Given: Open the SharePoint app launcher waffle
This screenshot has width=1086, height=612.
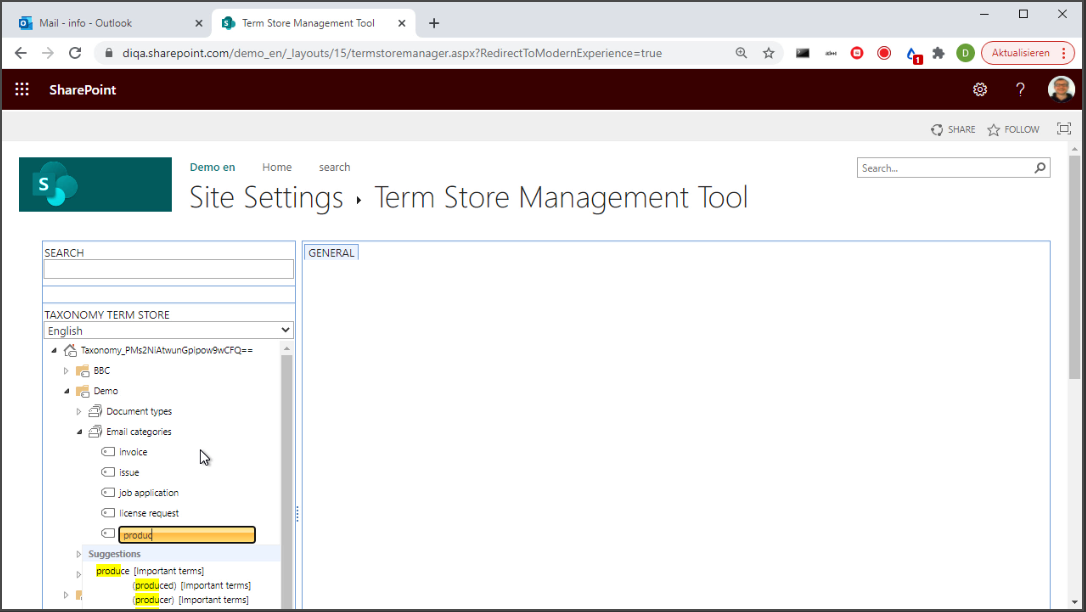Looking at the screenshot, I should point(22,90).
